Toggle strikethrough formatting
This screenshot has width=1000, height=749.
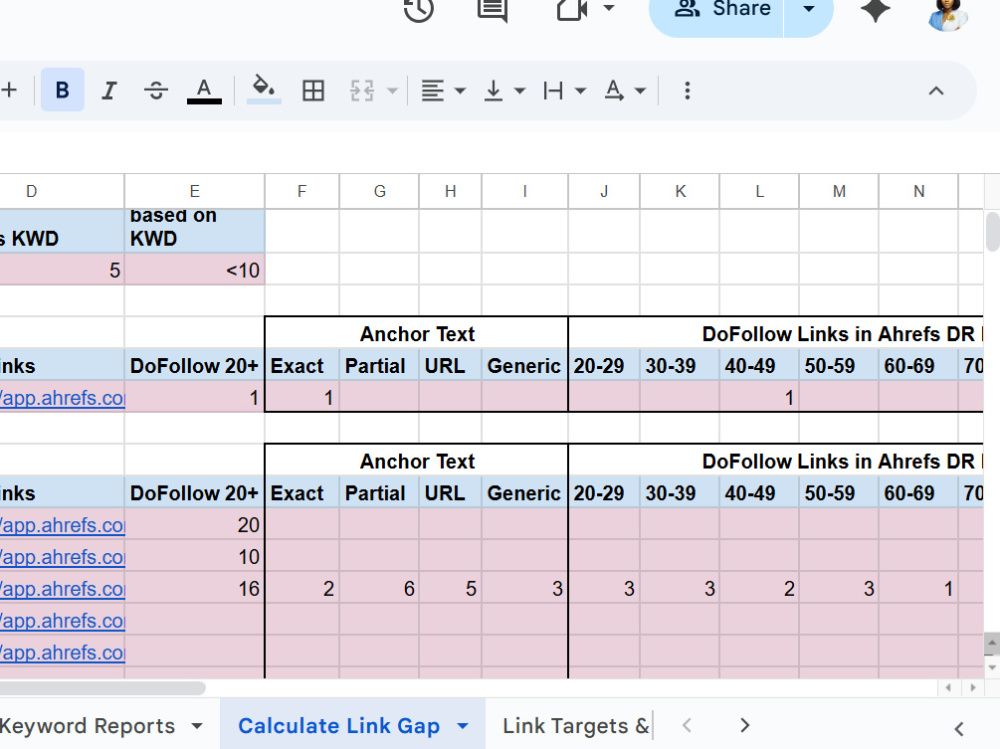[x=156, y=90]
